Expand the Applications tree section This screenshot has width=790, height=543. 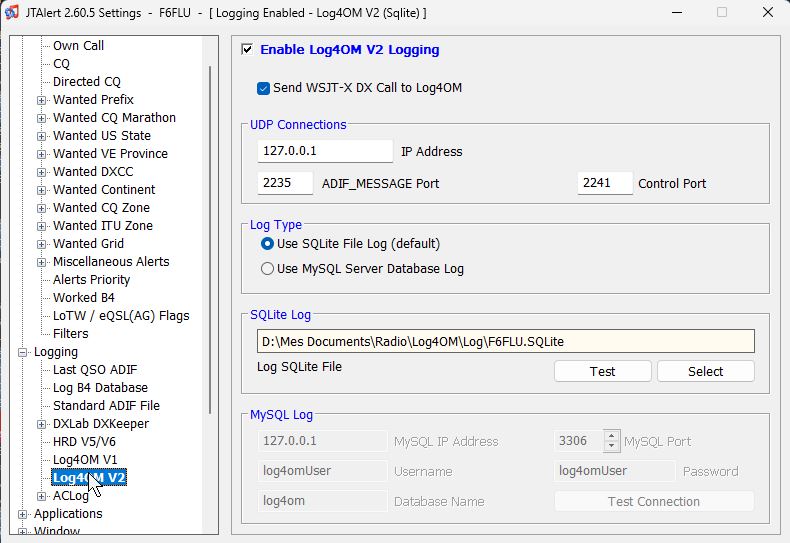23,514
